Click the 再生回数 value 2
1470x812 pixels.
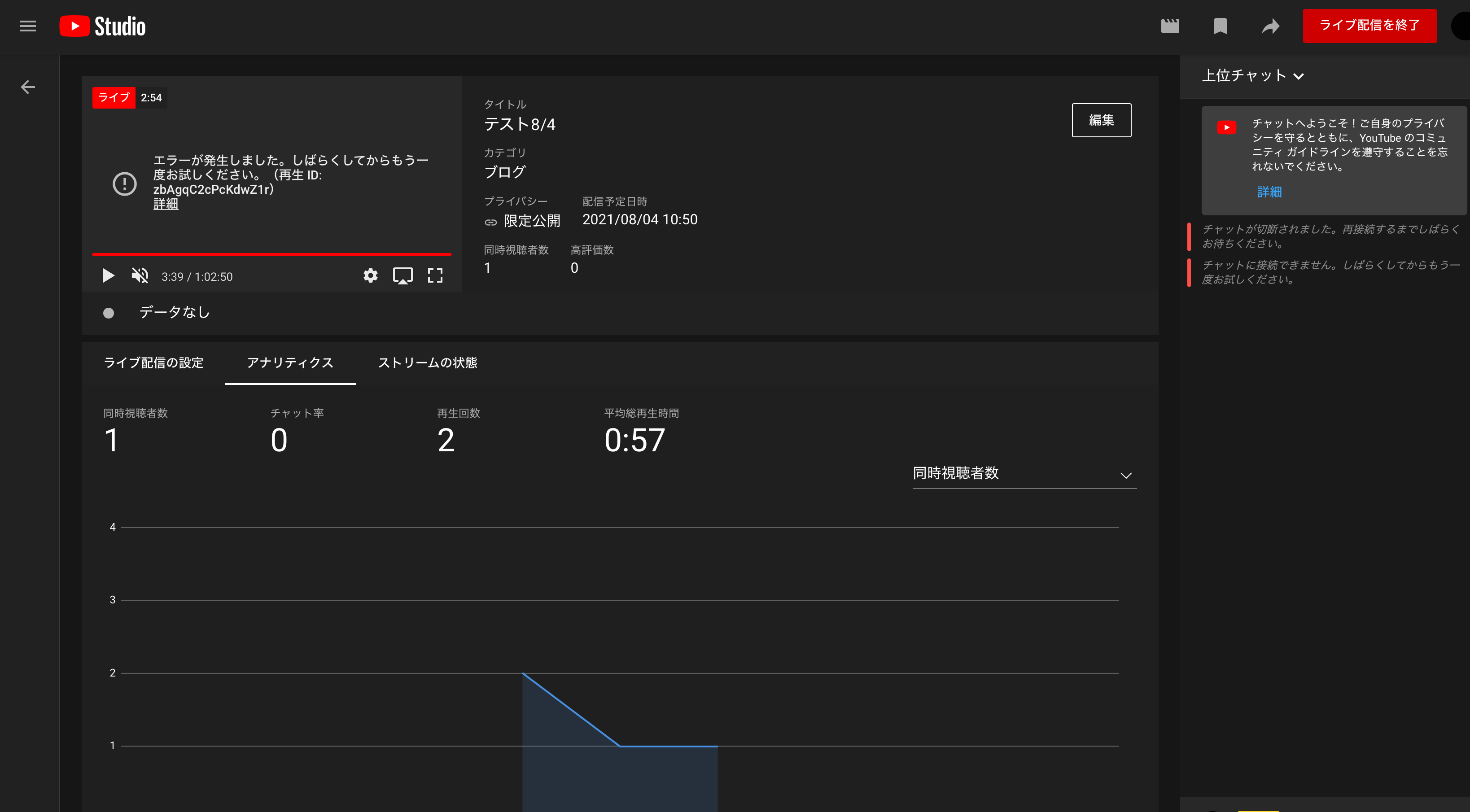pos(446,441)
